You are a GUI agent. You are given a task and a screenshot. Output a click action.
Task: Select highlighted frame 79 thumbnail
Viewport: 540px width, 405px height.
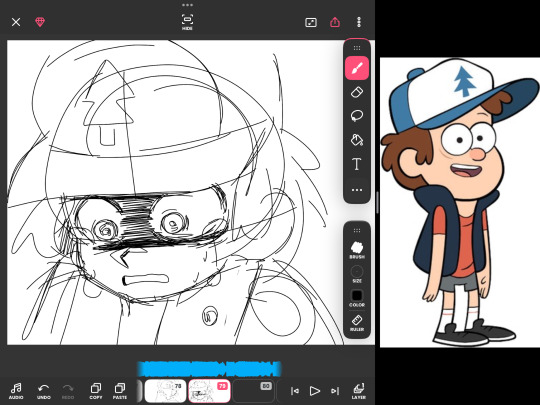click(209, 391)
